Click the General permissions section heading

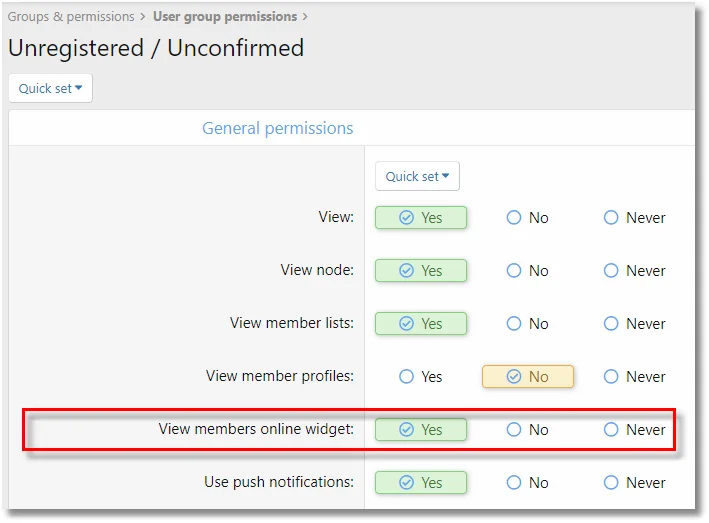point(277,128)
